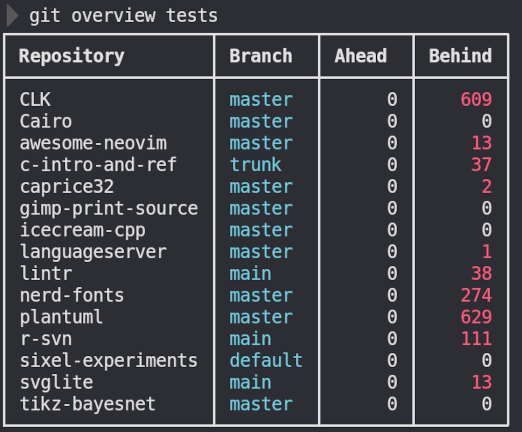Click the Behind column header
The width and height of the screenshot is (522, 432).
click(460, 56)
